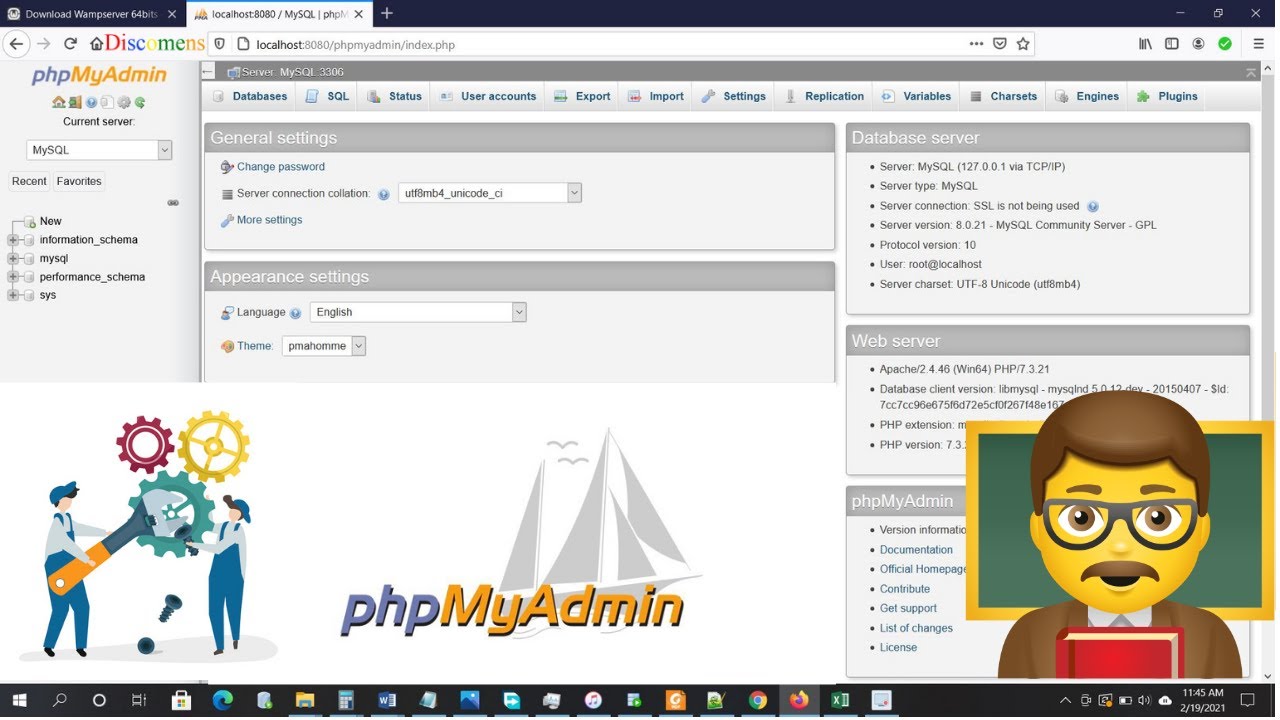Screen dimensions: 1280x720
Task: Open Firefox account icon
Action: 1198,44
